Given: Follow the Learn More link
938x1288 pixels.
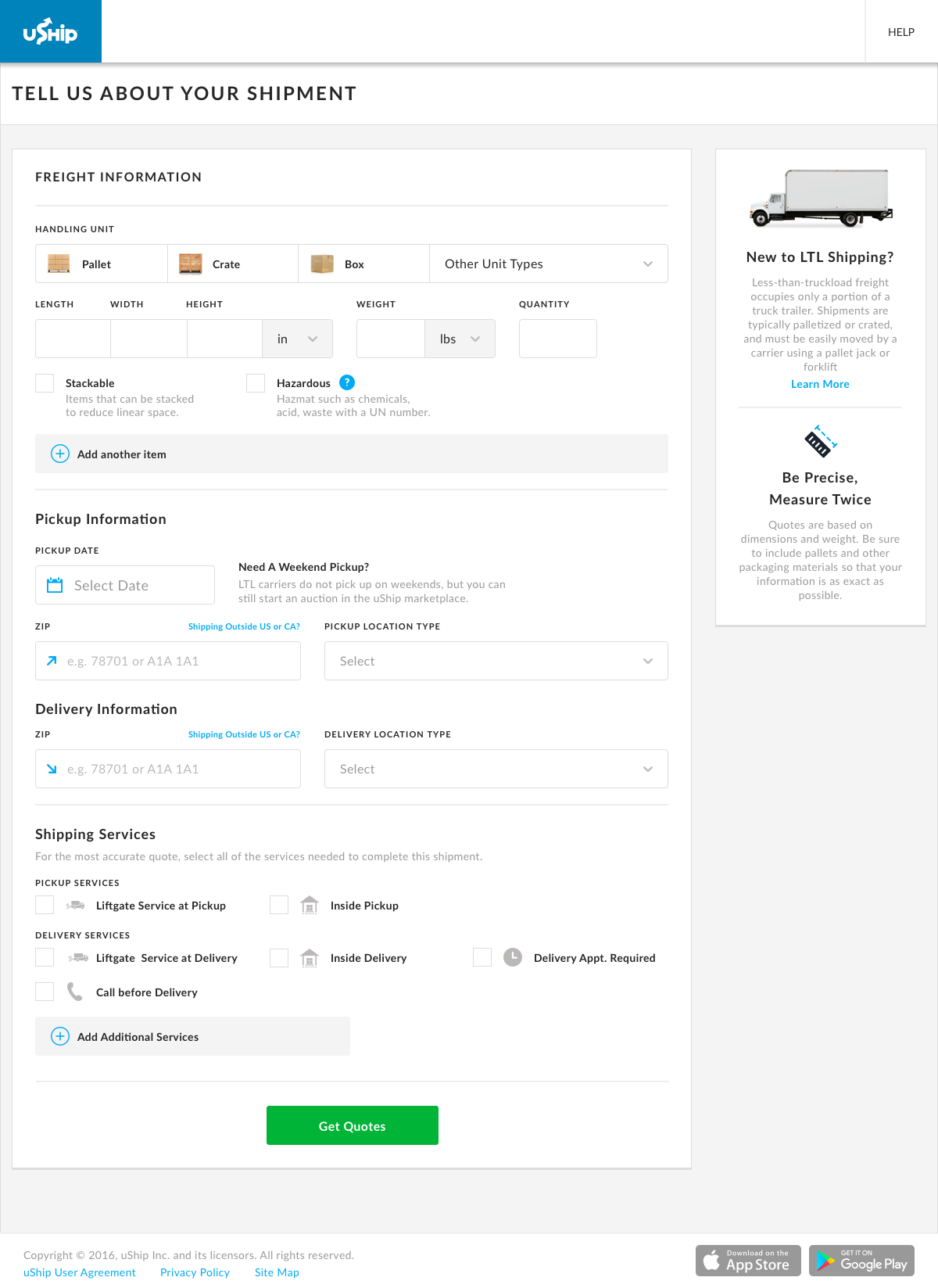Looking at the screenshot, I should point(820,384).
